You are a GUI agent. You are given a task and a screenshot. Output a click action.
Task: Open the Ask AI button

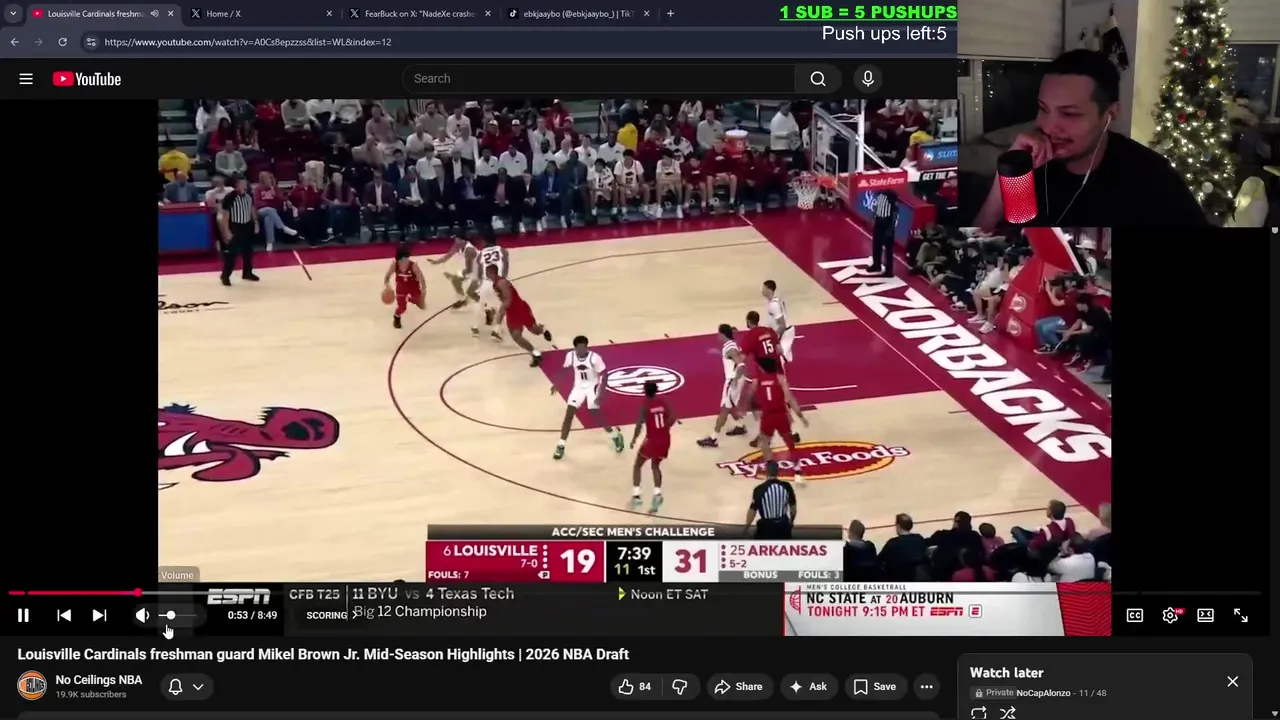[x=808, y=686]
